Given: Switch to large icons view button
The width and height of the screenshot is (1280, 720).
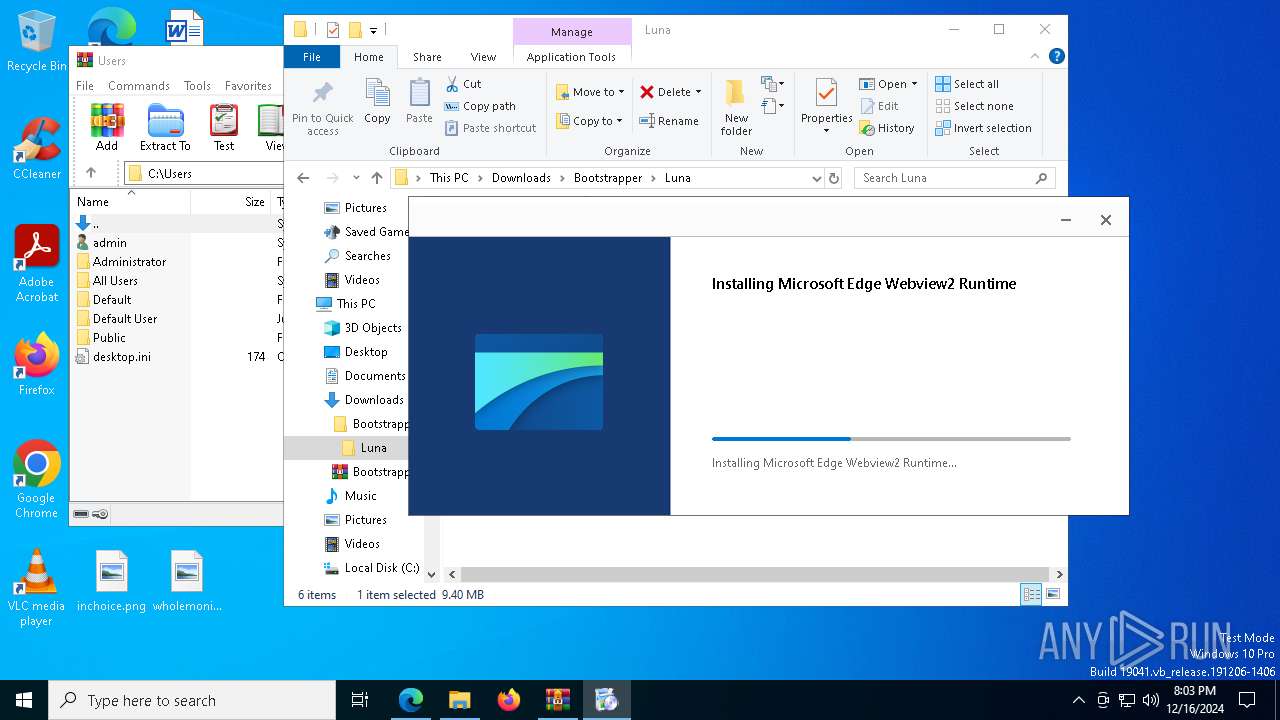Looking at the screenshot, I should (1052, 595).
